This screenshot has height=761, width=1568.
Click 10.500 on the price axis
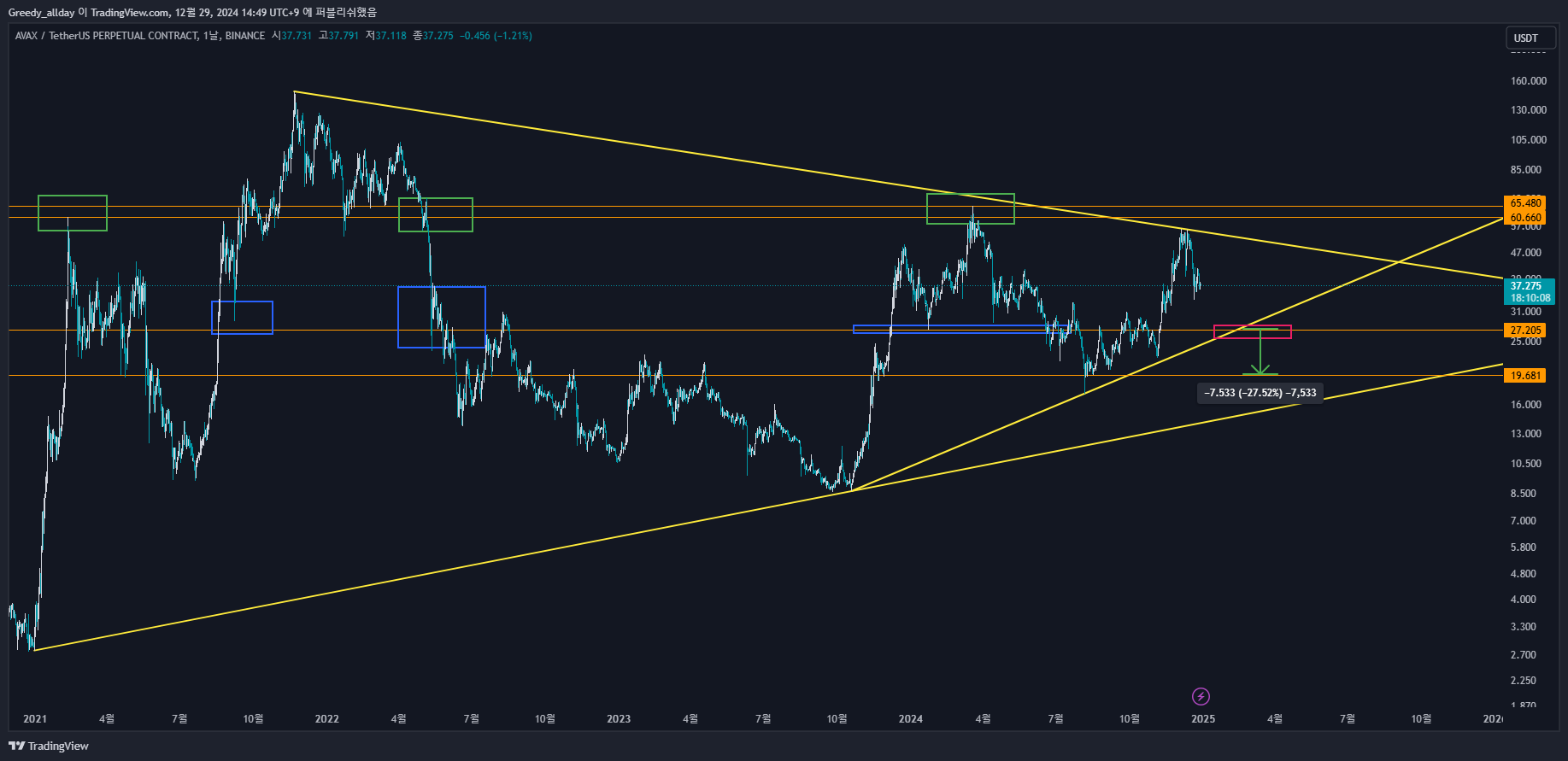point(1526,464)
